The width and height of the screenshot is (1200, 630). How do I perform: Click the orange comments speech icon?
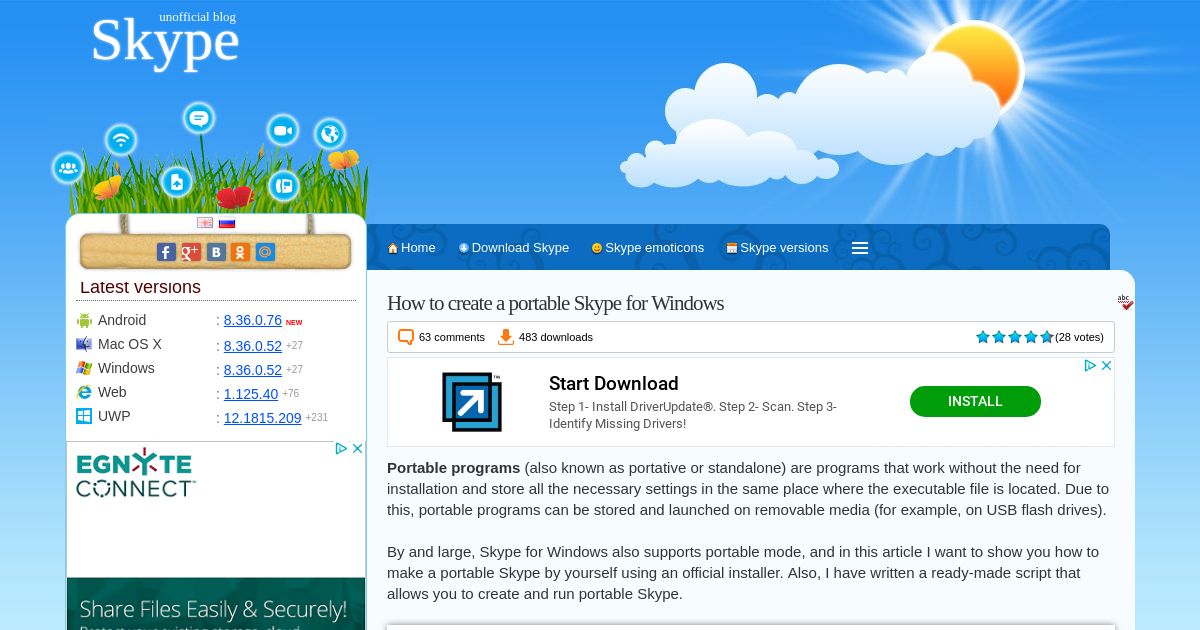(x=406, y=337)
